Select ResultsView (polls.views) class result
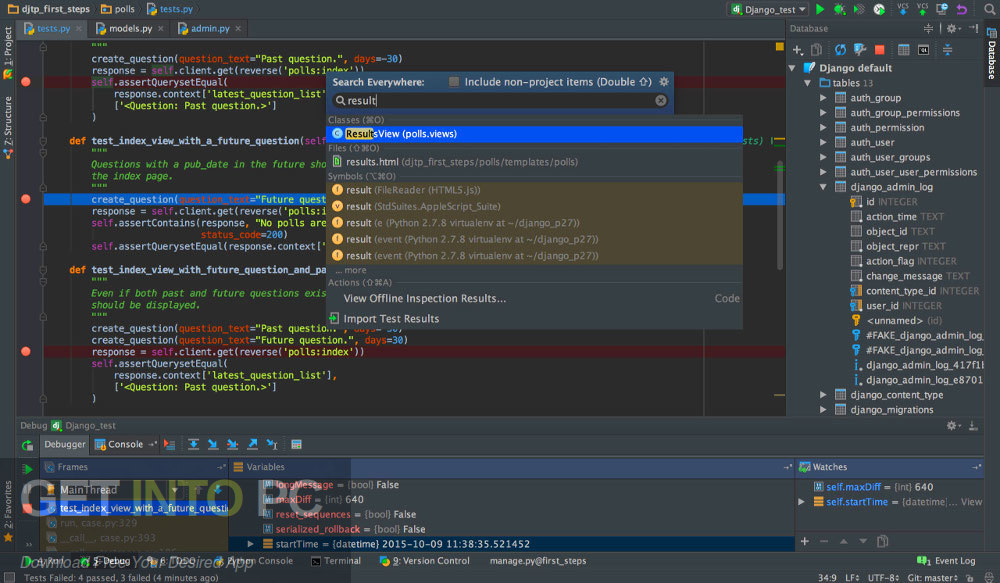The width and height of the screenshot is (1000, 583). click(534, 134)
